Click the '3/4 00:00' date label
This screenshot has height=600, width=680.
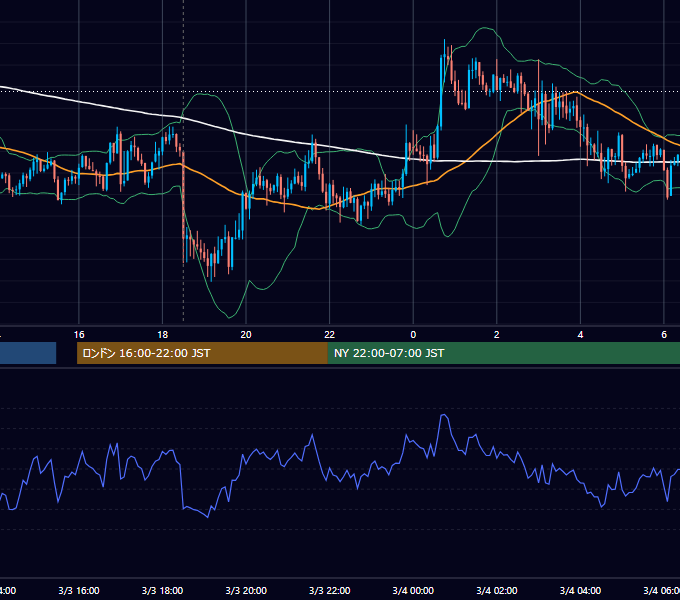tap(413, 590)
